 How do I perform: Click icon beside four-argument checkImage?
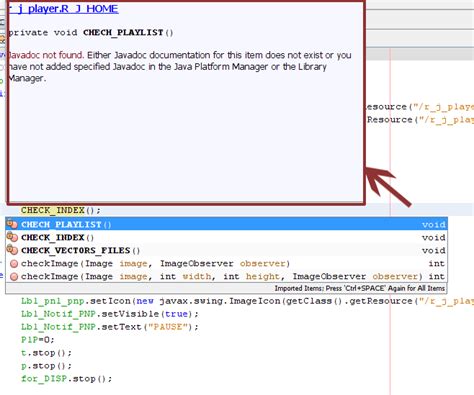14,277
